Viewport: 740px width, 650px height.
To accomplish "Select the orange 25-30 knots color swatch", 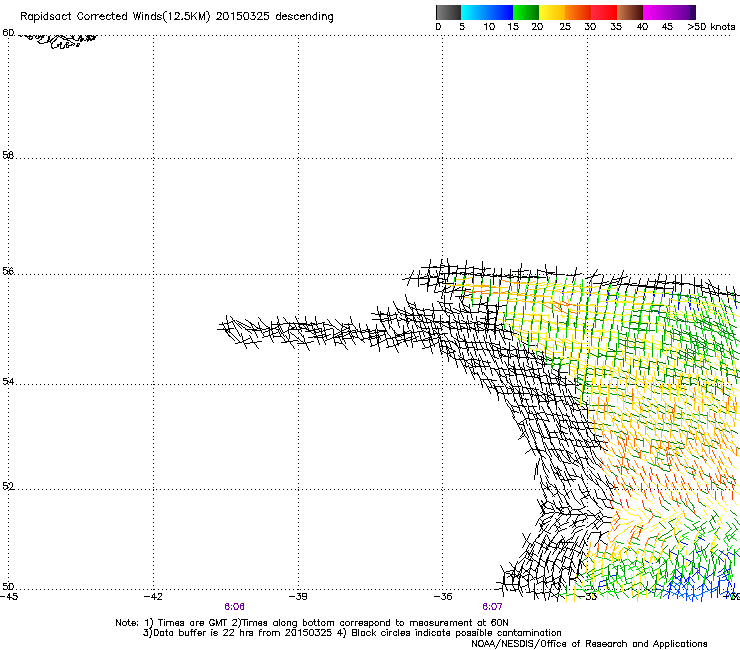I will 578,12.
